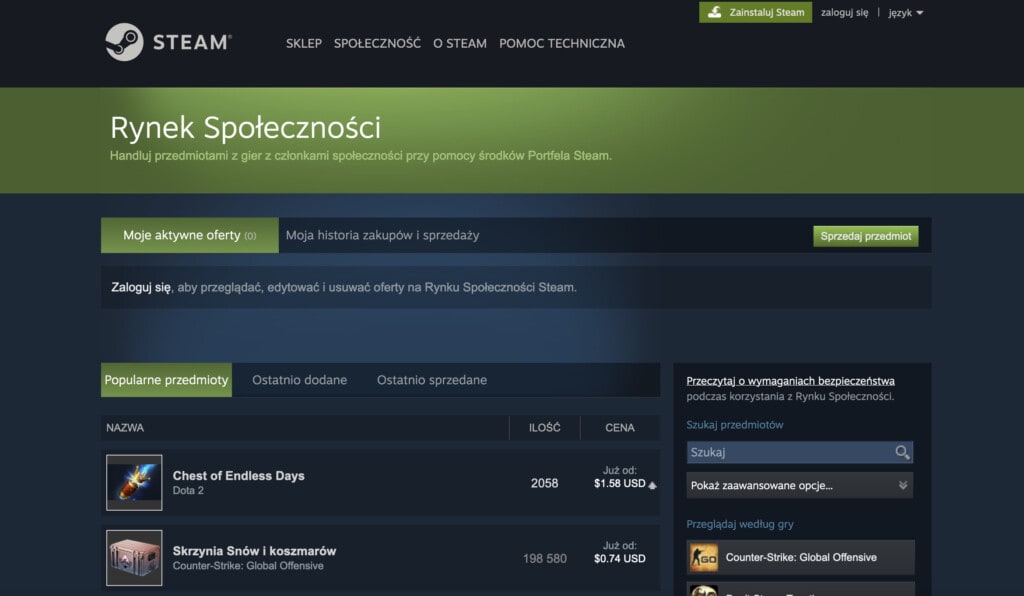Click the magnifier search icon

point(902,452)
